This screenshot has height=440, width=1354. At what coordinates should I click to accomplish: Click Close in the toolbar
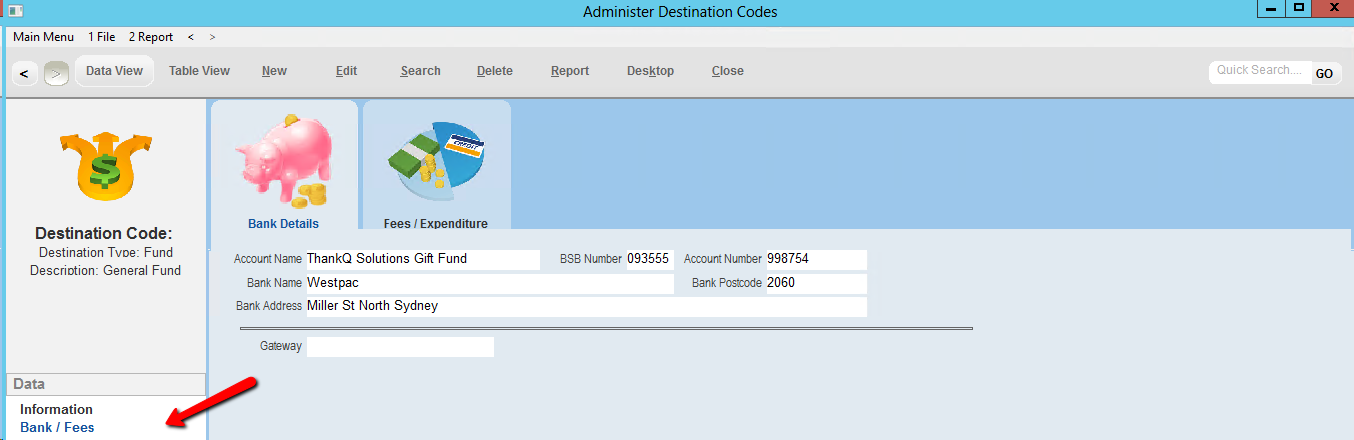click(x=727, y=71)
